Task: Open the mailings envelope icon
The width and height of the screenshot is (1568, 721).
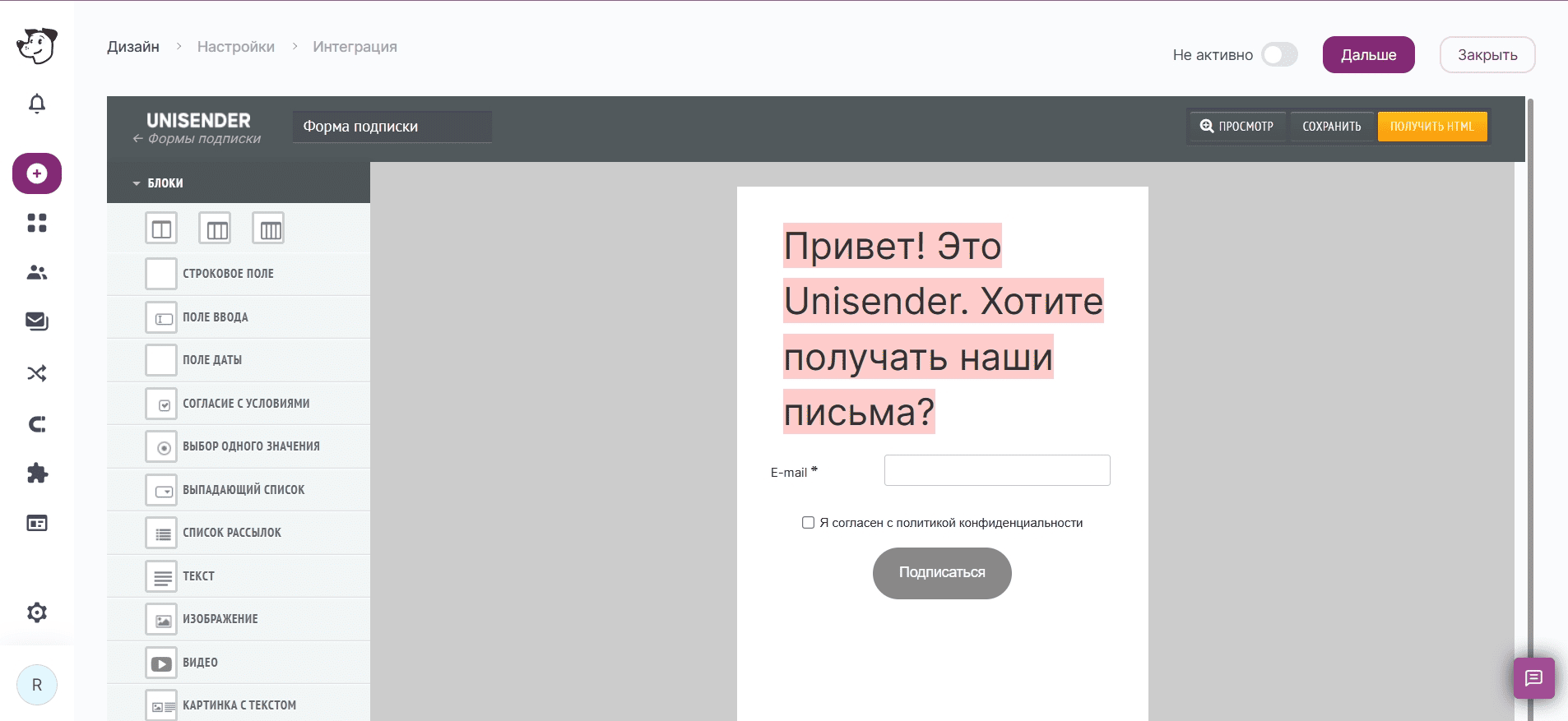Action: (37, 321)
